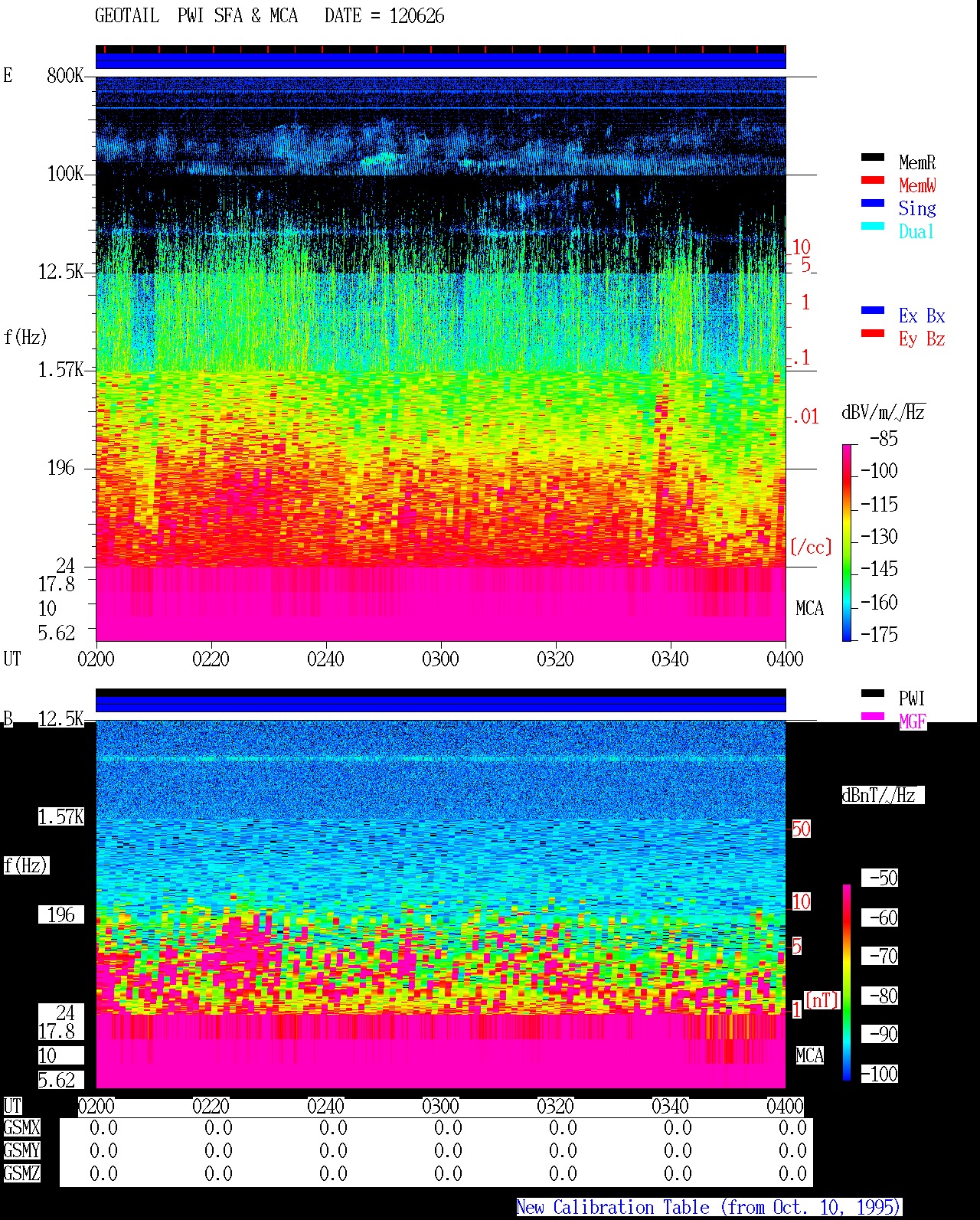Open the New Calibration Table link
The width and height of the screenshot is (980, 1220).
[x=708, y=1208]
